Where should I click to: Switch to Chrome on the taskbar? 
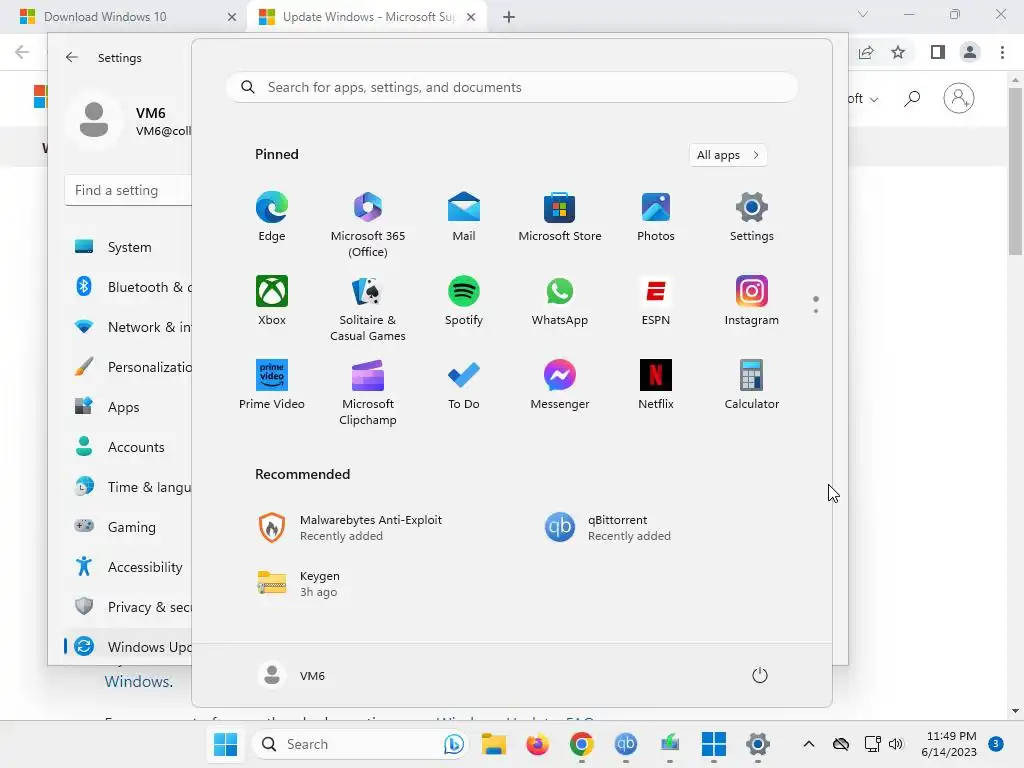point(581,744)
